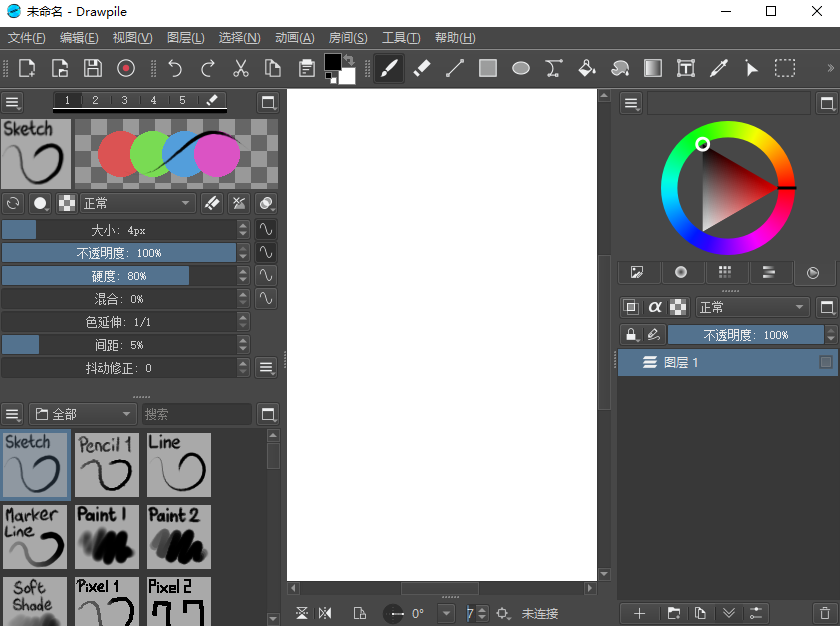This screenshot has width=840, height=626.
Task: Click the Undo arrow icon
Action: tap(175, 69)
